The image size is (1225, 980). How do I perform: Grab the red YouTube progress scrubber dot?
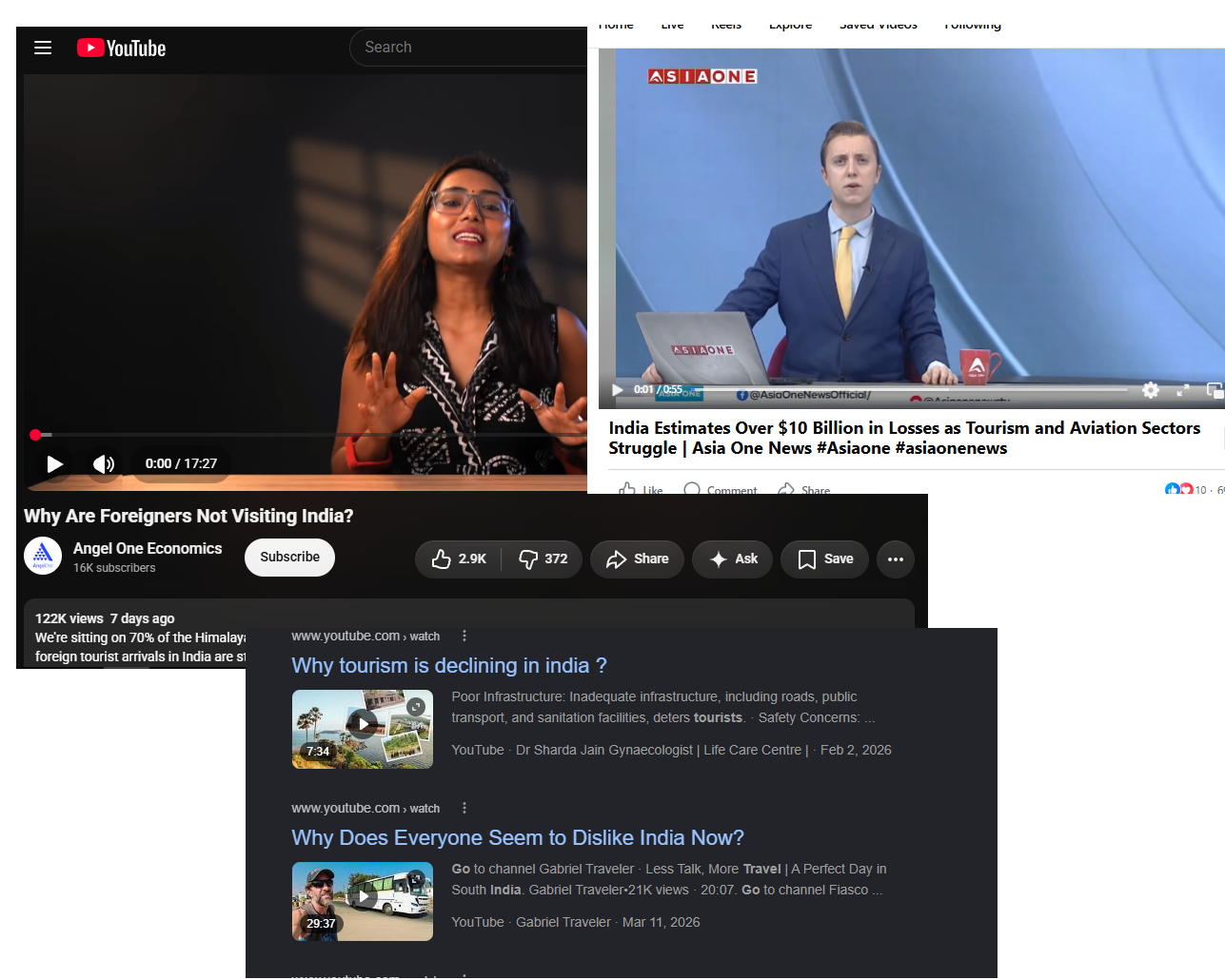pos(35,435)
